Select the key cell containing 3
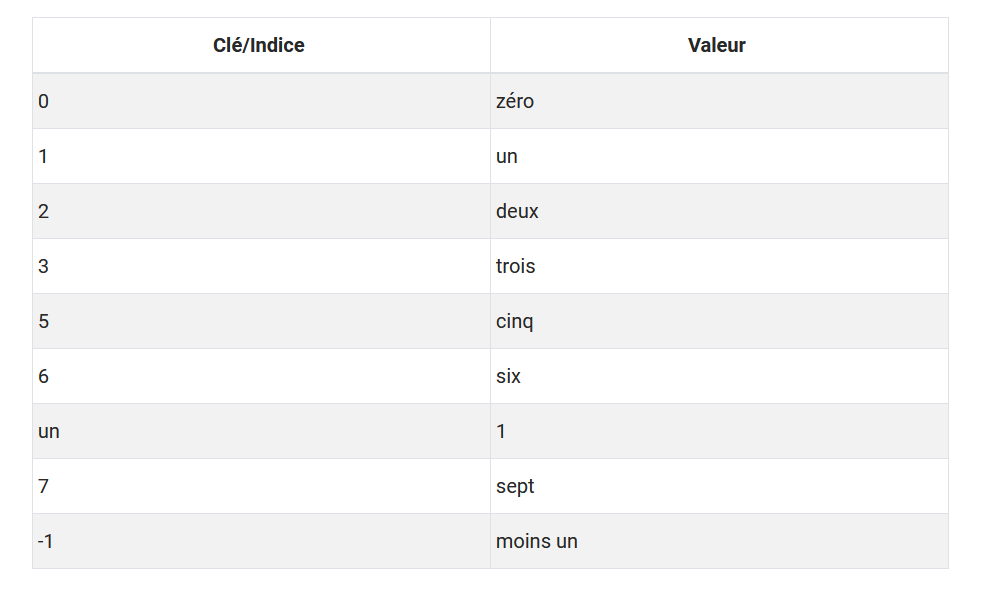The image size is (989, 591). pos(44,266)
